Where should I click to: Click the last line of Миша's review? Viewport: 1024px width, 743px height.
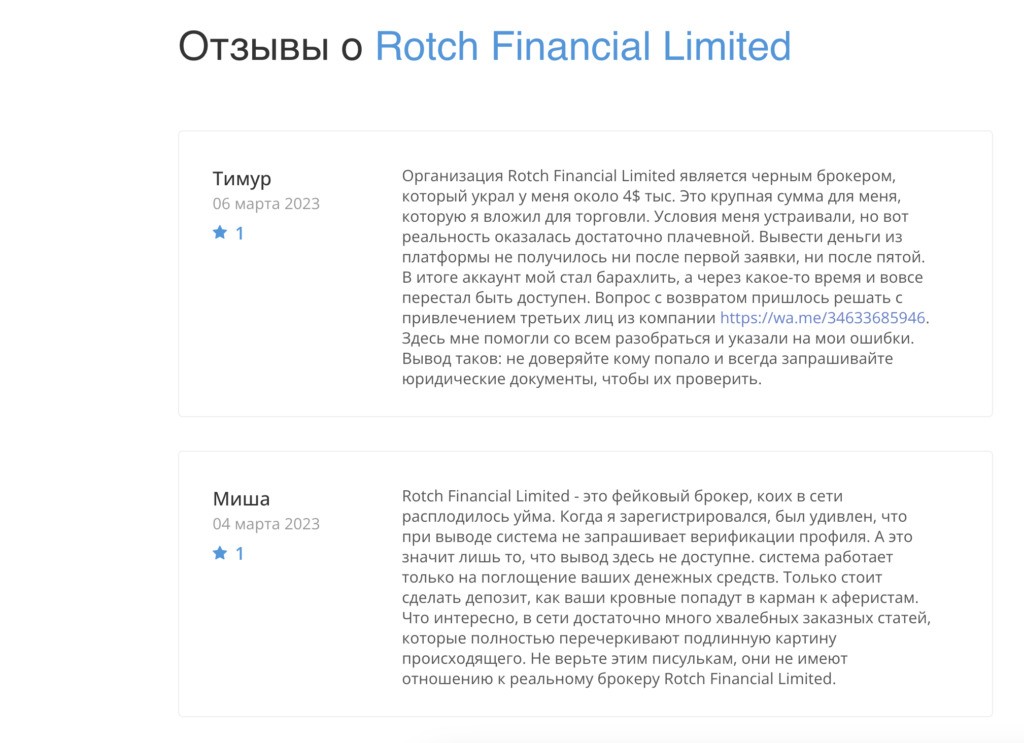tap(618, 679)
